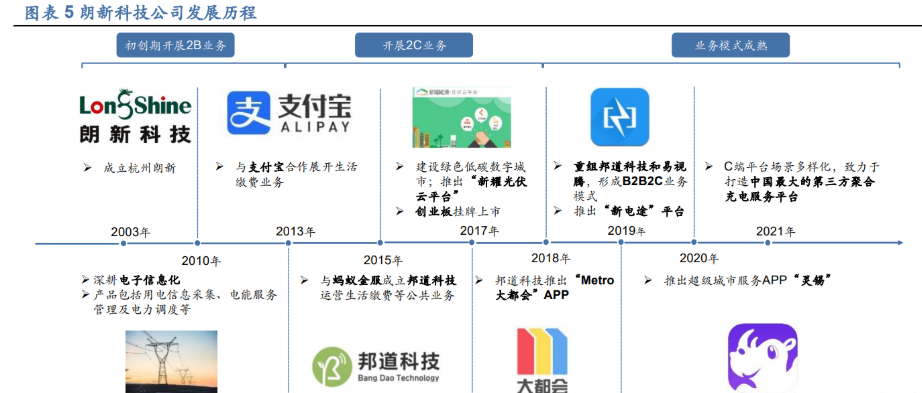922x393 pixels.
Task: Click the text 中国最大的第三方聚合充电服务平台
Action: pyautogui.click(x=799, y=190)
